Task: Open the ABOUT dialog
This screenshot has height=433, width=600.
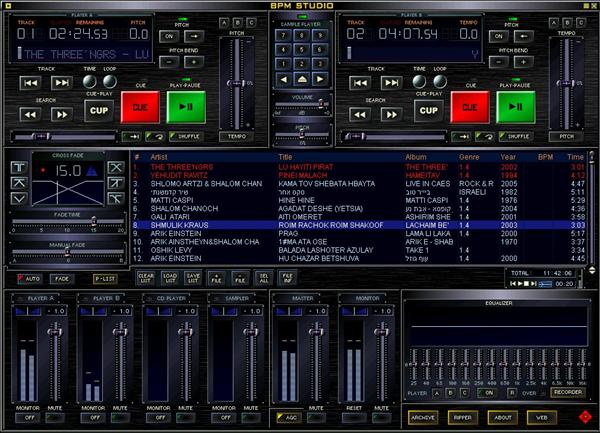Action: (503, 418)
